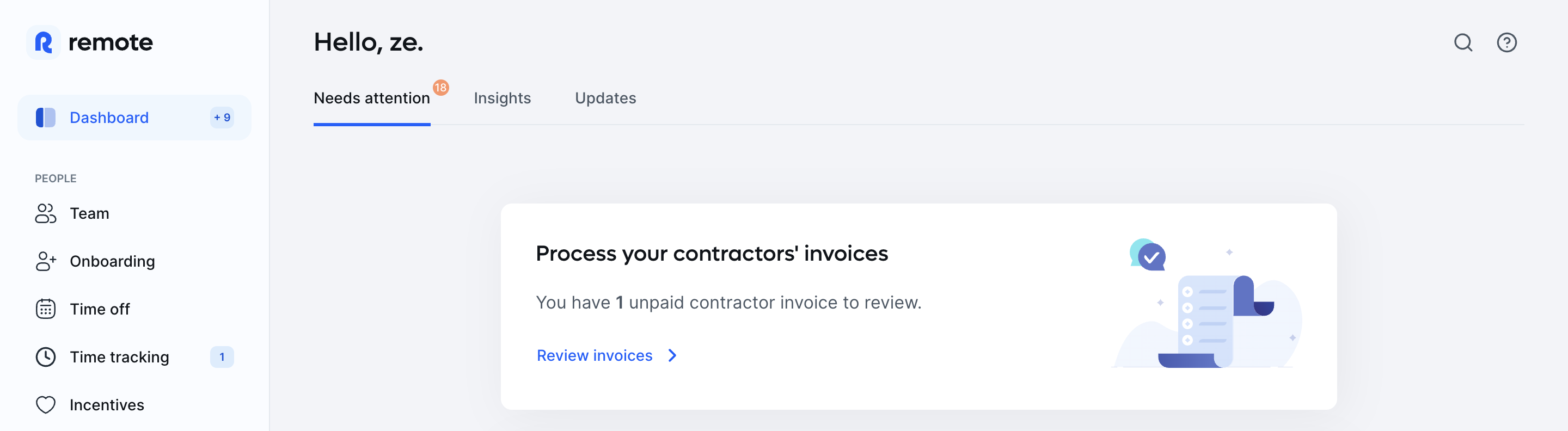
Task: Open the Dashboard page
Action: (109, 118)
